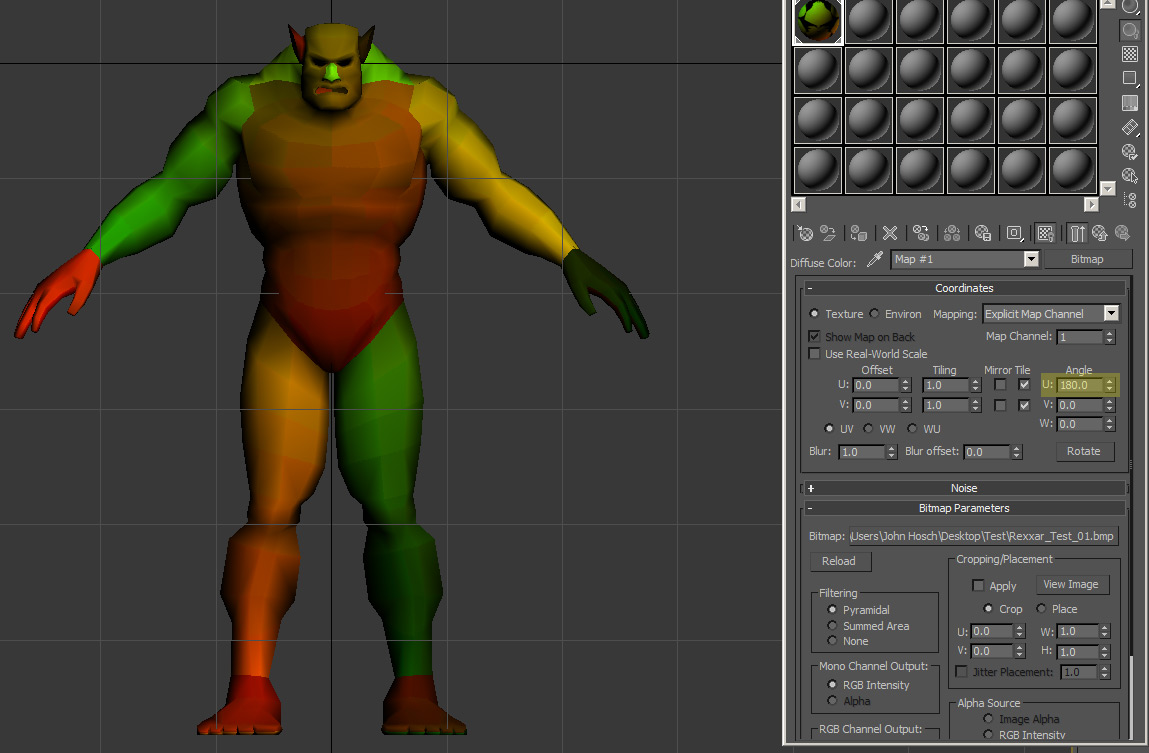Select the VW coordinate radio button

[868, 429]
